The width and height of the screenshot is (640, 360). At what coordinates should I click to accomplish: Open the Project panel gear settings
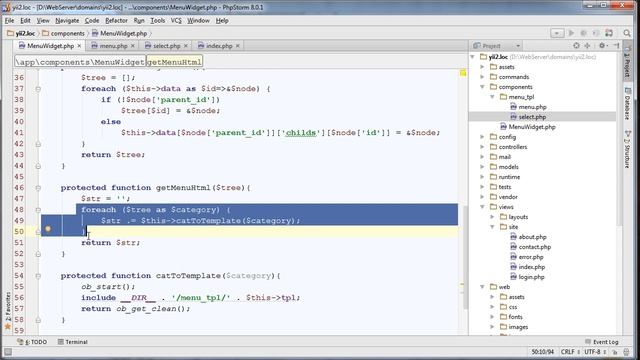coord(602,46)
